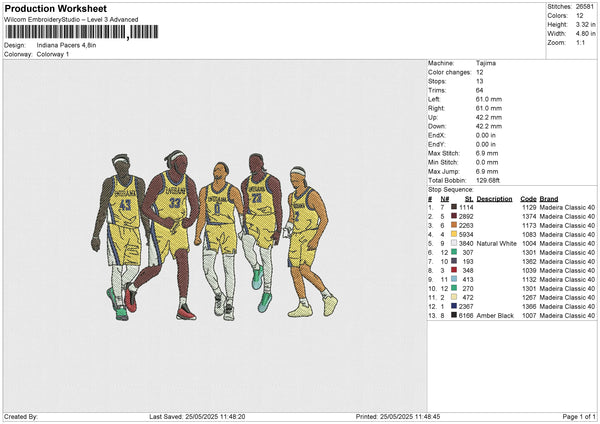
Task: Click the 'Code' column header
Action: [x=528, y=199]
